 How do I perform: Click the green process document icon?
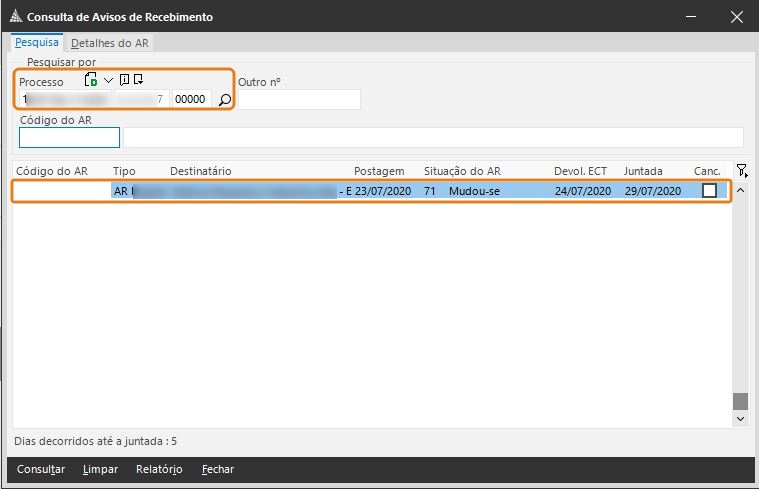pos(91,80)
